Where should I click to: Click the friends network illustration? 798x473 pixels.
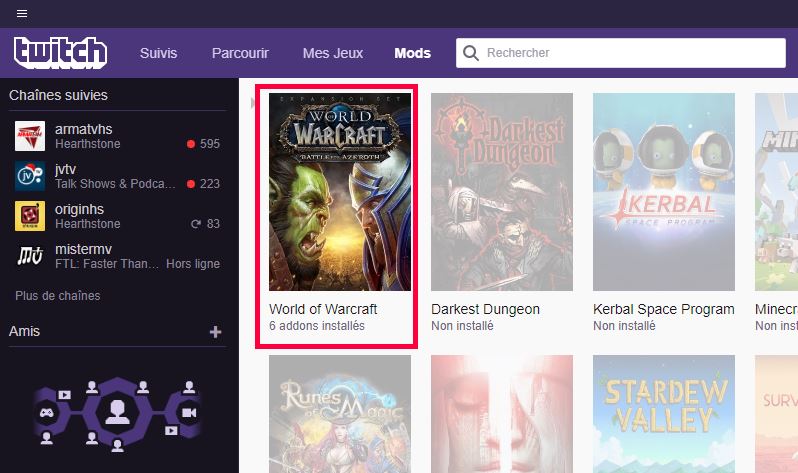118,415
